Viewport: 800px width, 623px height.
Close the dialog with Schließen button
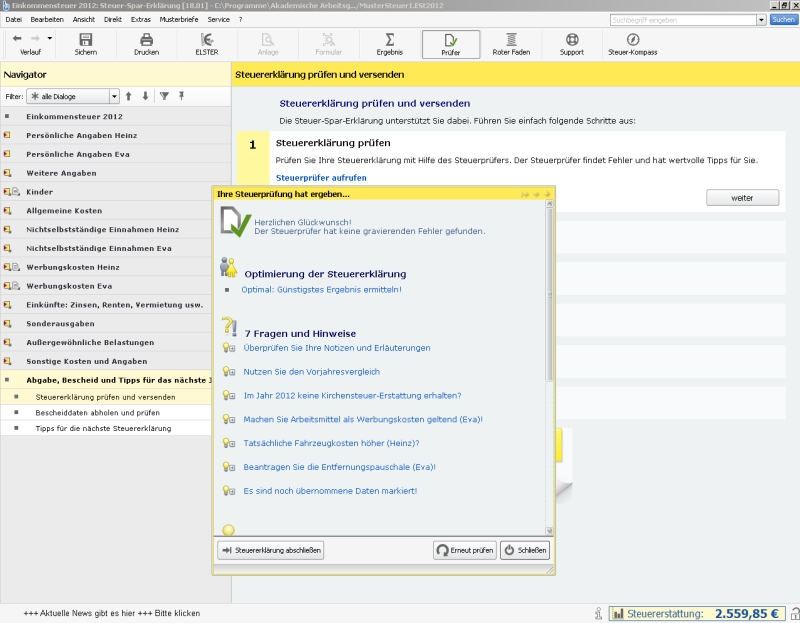click(525, 550)
